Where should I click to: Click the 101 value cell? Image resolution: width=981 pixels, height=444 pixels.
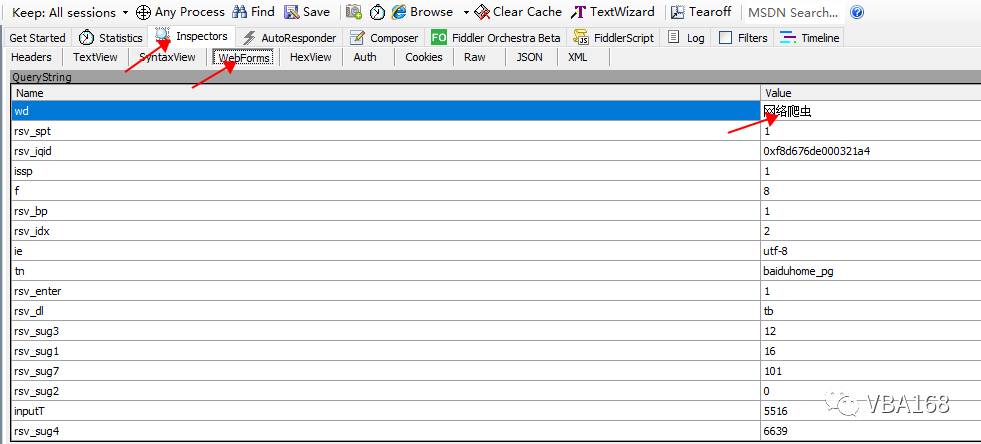tap(871, 371)
